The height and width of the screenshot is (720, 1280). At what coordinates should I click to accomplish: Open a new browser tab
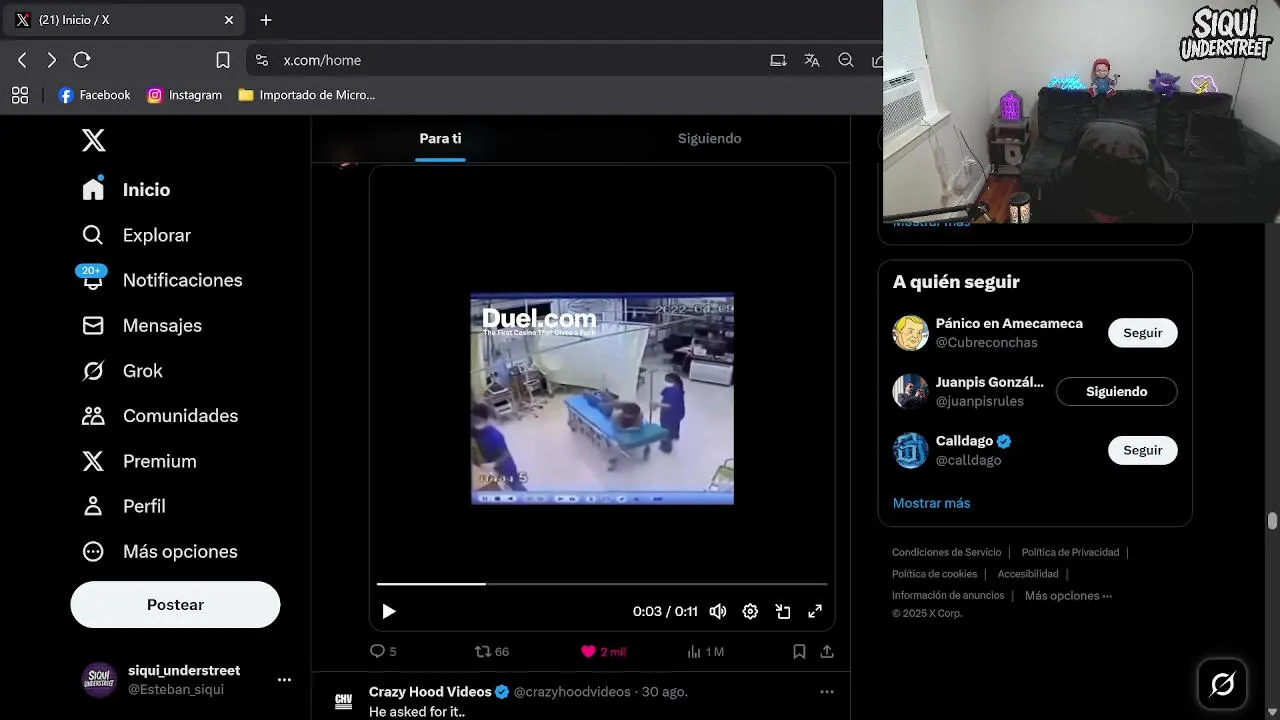pos(266,20)
